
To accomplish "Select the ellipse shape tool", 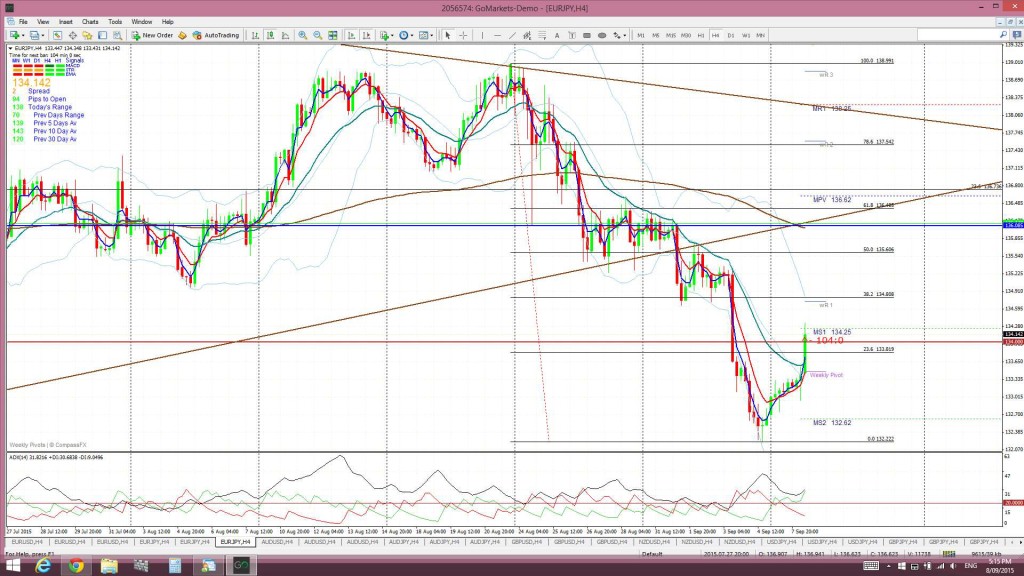I will [602, 35].
